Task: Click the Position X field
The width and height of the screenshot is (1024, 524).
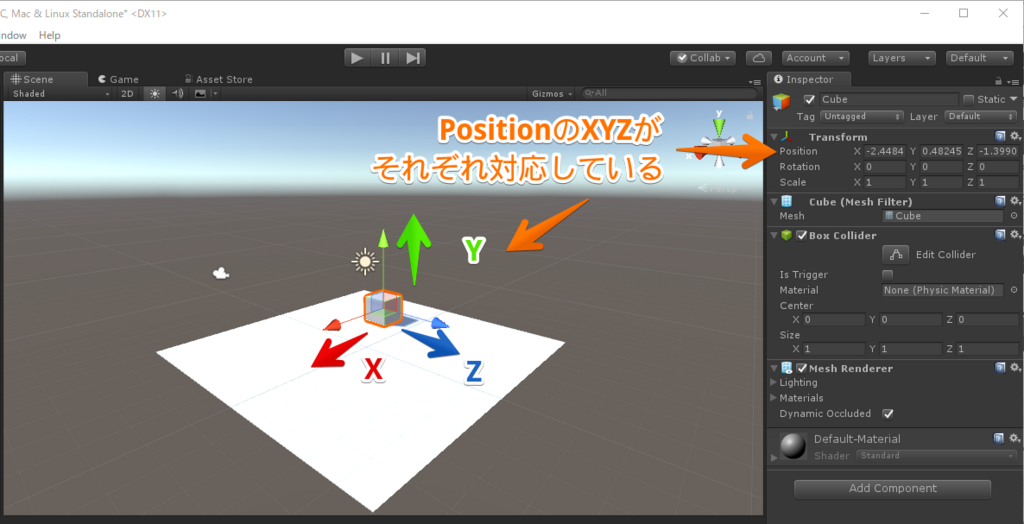Action: coord(885,151)
